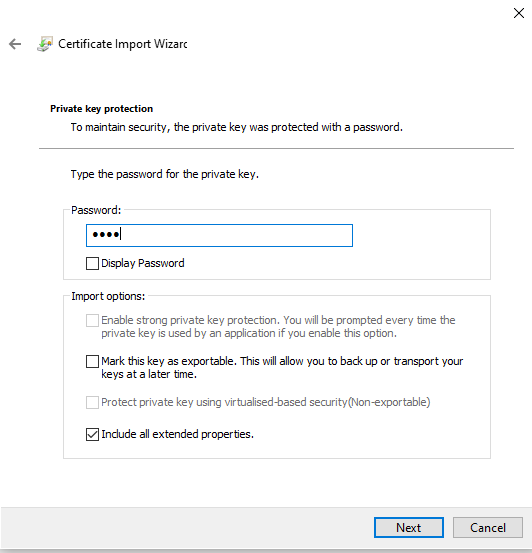Click the greyed virtualised-based security checkbox
The width and height of the screenshot is (532, 553).
pyautogui.click(x=92, y=402)
